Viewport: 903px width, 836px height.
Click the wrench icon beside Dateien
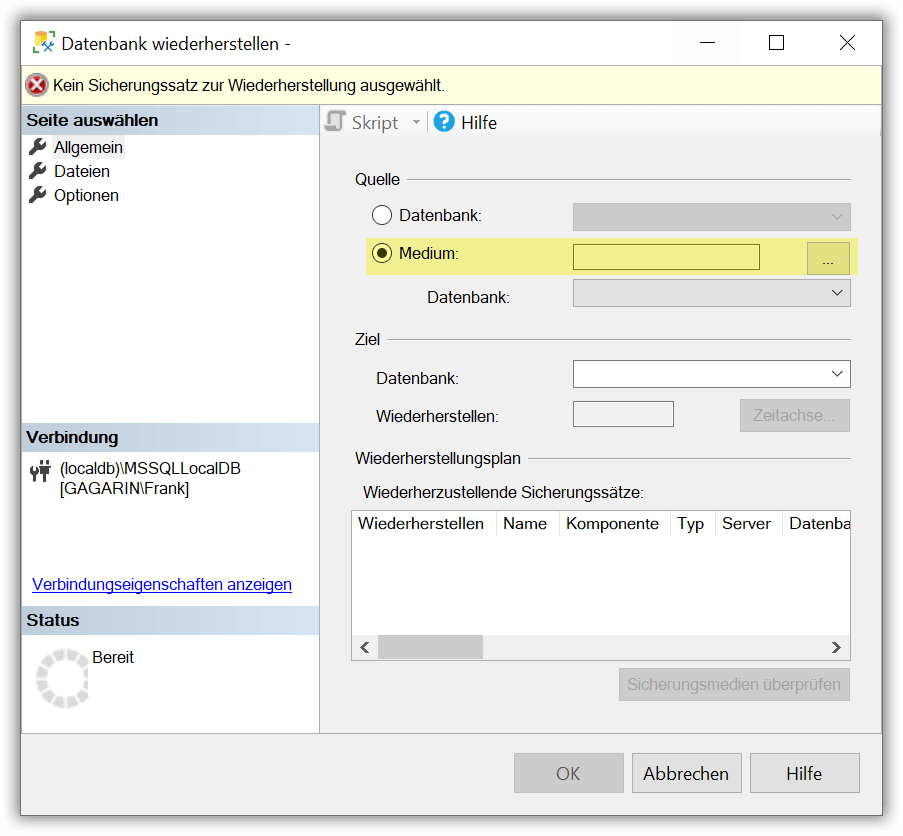(x=38, y=171)
